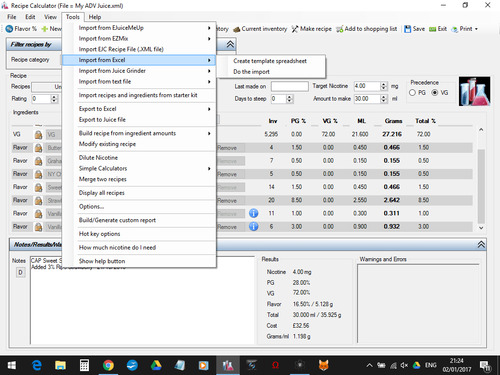Click Remove on 0.932 grams row
The image size is (500, 375).
[x=231, y=227]
